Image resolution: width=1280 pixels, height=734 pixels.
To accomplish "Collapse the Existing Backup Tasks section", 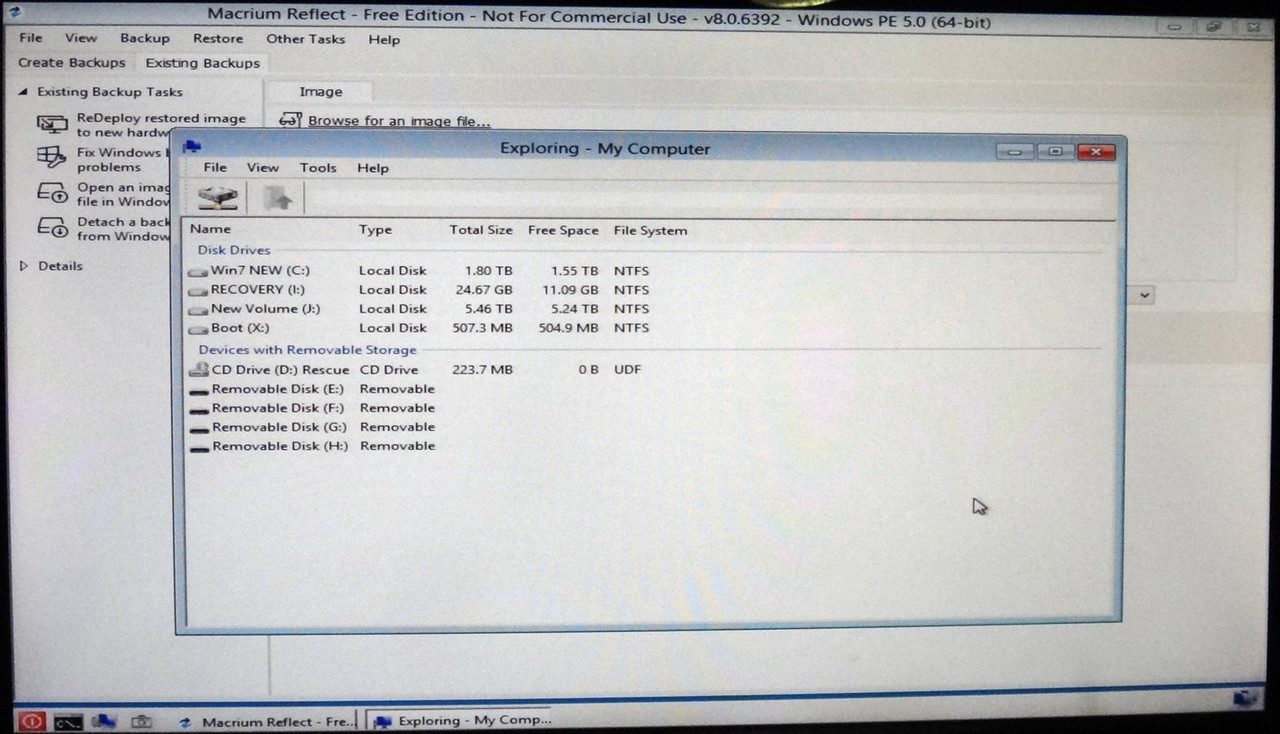I will (23, 92).
